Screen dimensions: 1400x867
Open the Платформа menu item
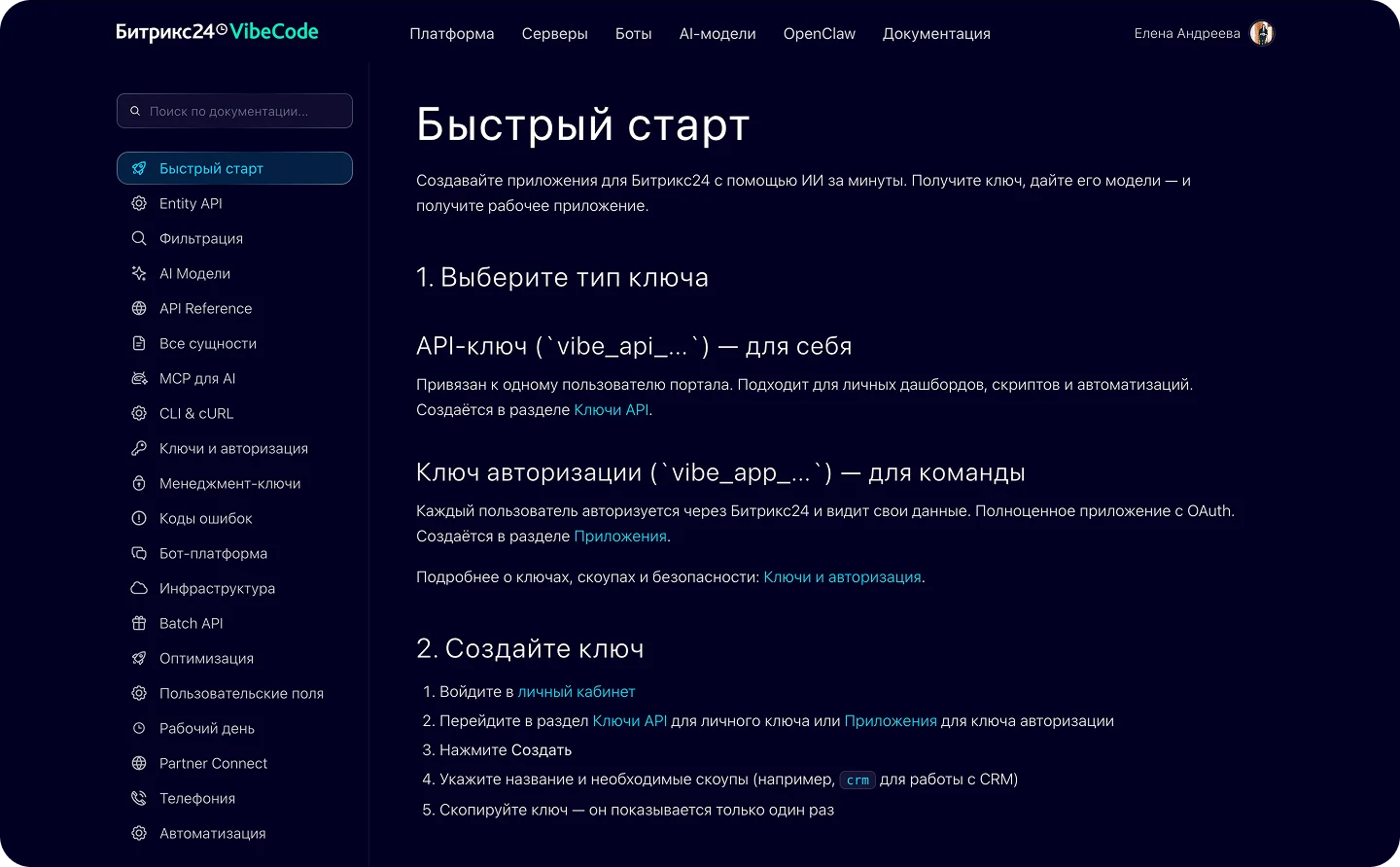point(451,33)
